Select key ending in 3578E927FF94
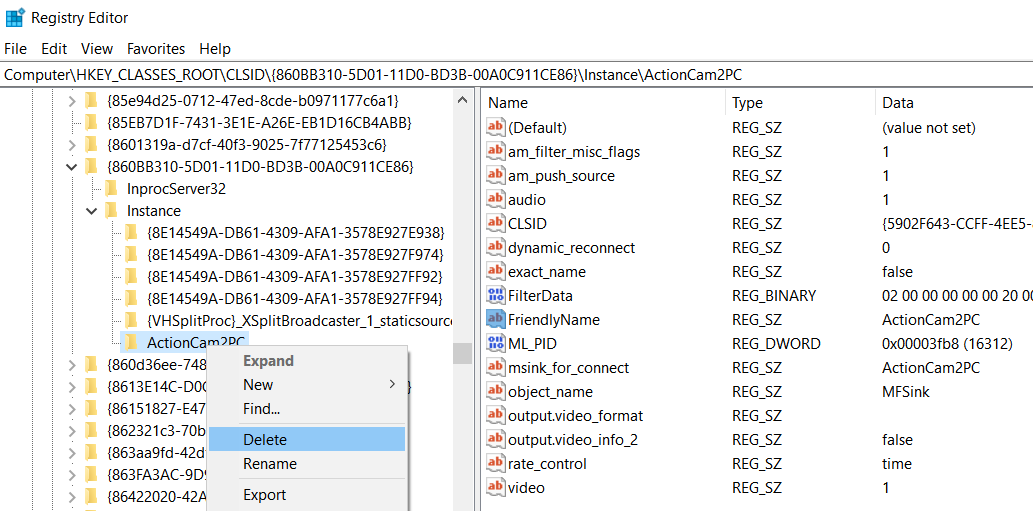 [x=295, y=297]
